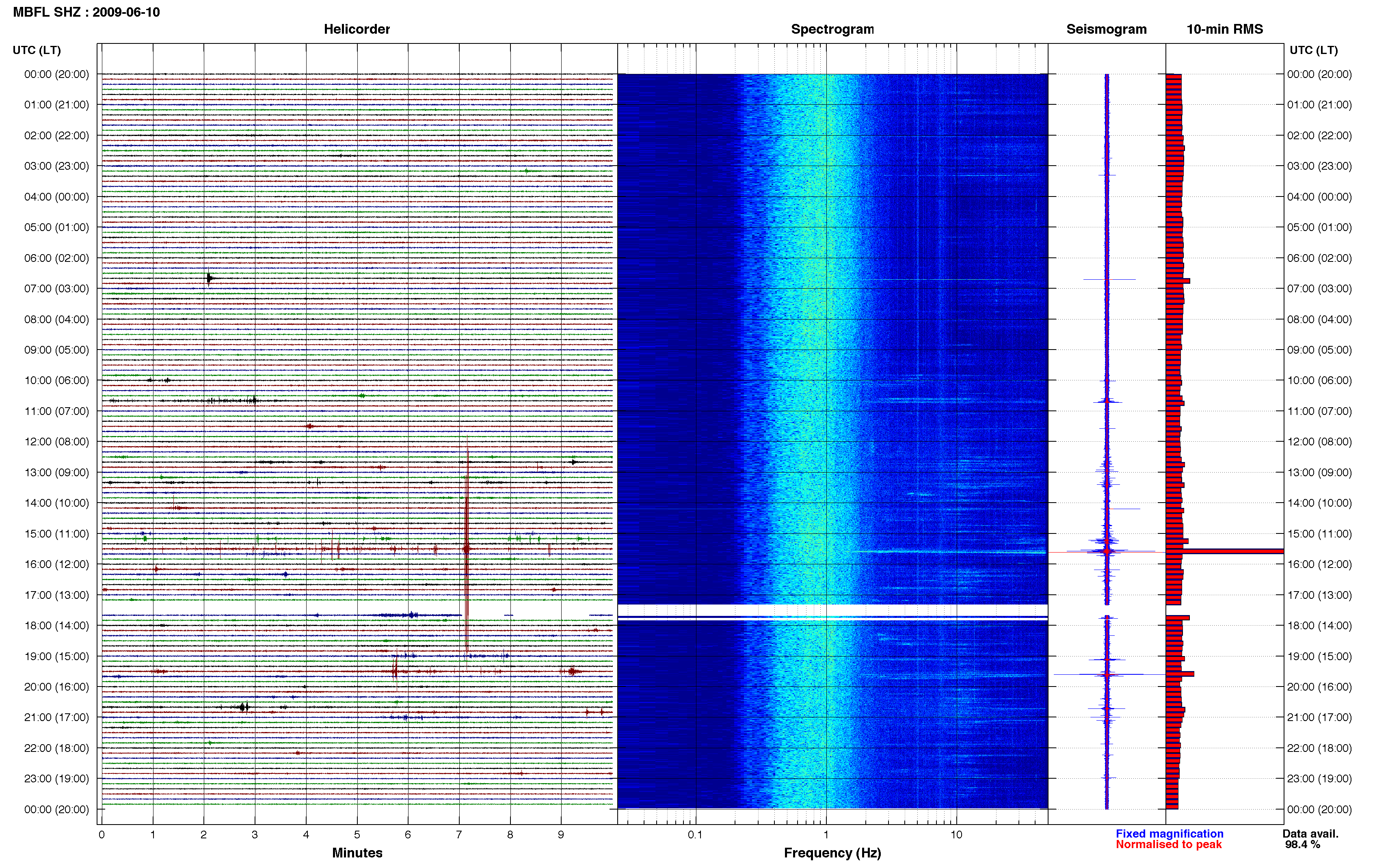
Task: Click the 'Helicorder' panel heading
Action: [357, 29]
